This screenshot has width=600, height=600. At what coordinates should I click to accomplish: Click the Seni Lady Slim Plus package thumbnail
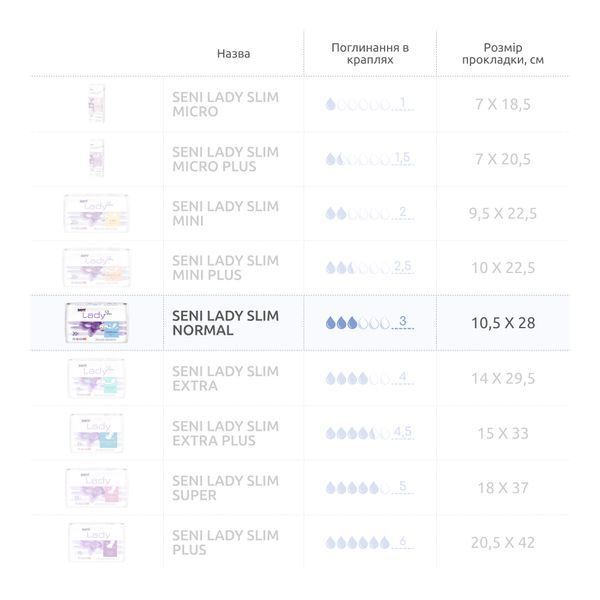pos(96,543)
